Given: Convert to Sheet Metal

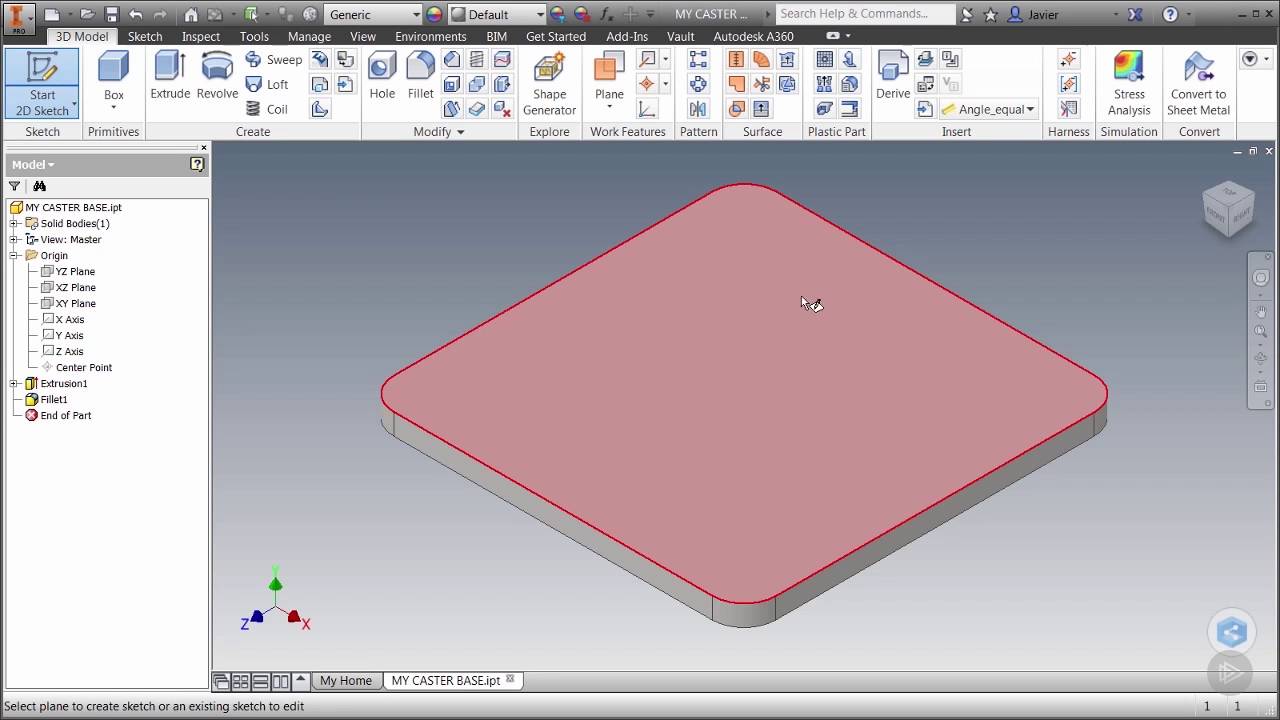Looking at the screenshot, I should click(x=1198, y=84).
